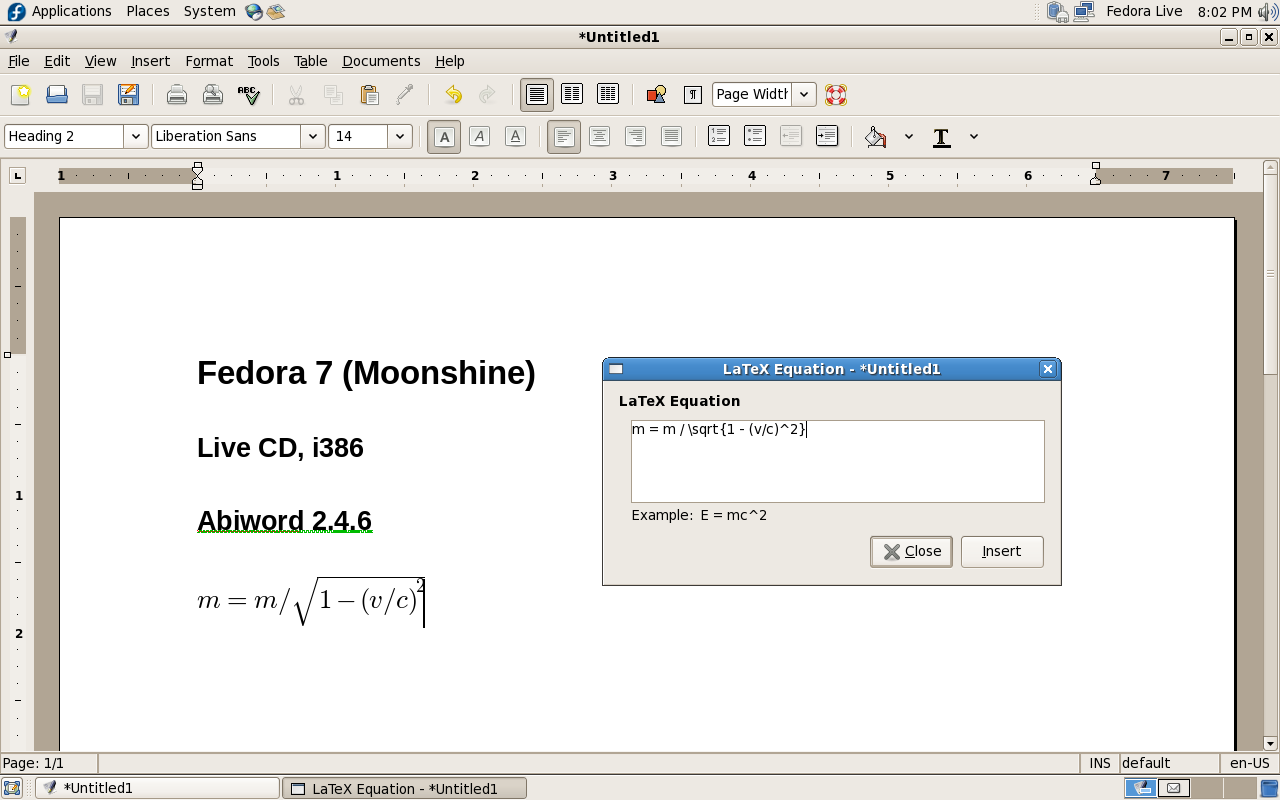
Task: Undo the last action with arrow icon
Action: (x=453, y=95)
